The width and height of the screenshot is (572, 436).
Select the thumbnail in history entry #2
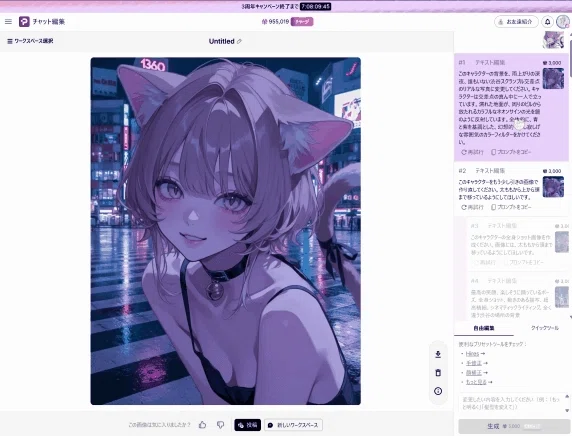(x=553, y=187)
